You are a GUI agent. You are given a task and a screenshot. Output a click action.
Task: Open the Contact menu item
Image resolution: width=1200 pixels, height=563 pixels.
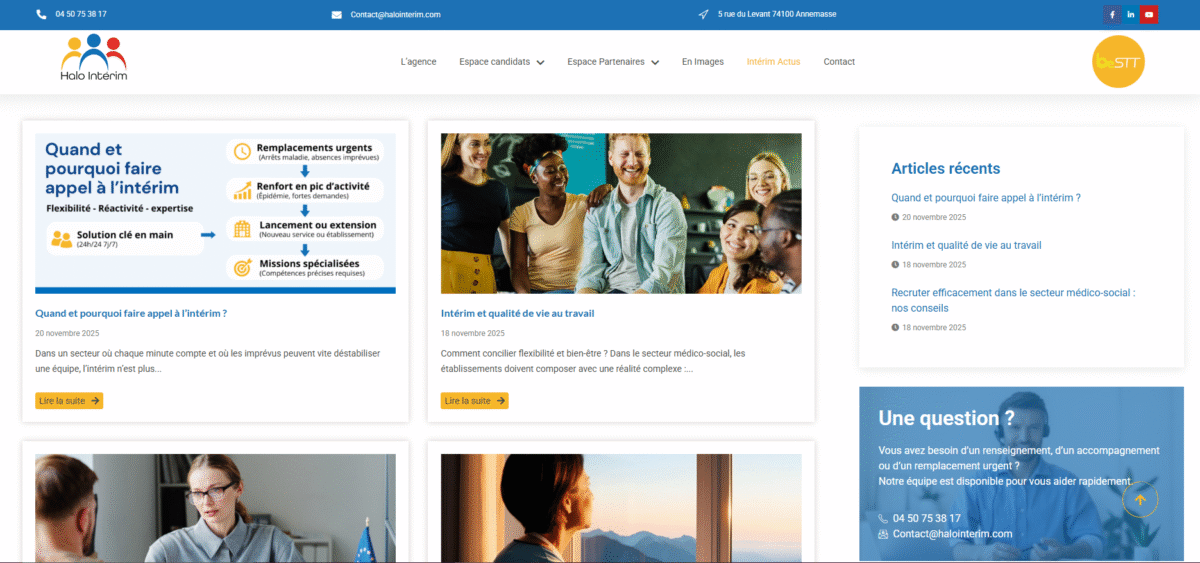click(839, 62)
